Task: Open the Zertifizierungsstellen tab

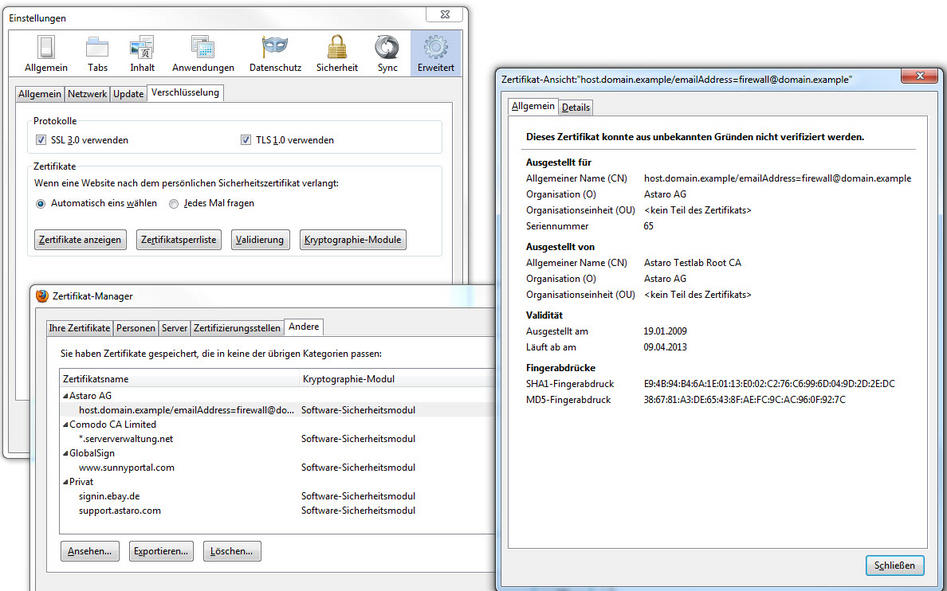Action: (x=237, y=328)
